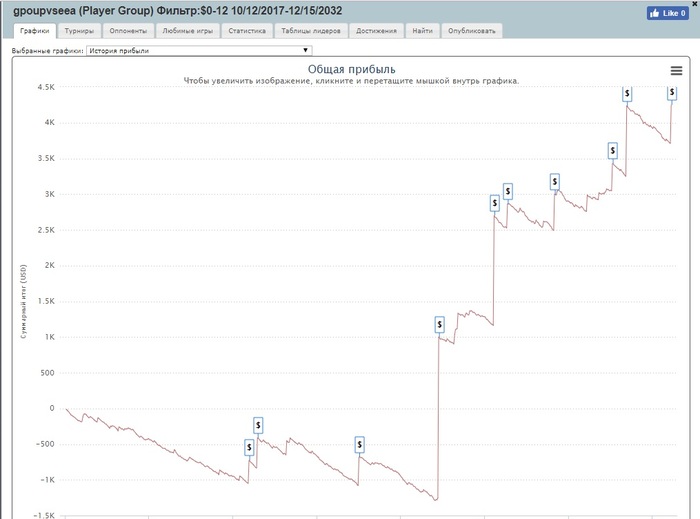This screenshot has height=519, width=700.
Task: Switch to the Графики tab
Action: (x=35, y=31)
